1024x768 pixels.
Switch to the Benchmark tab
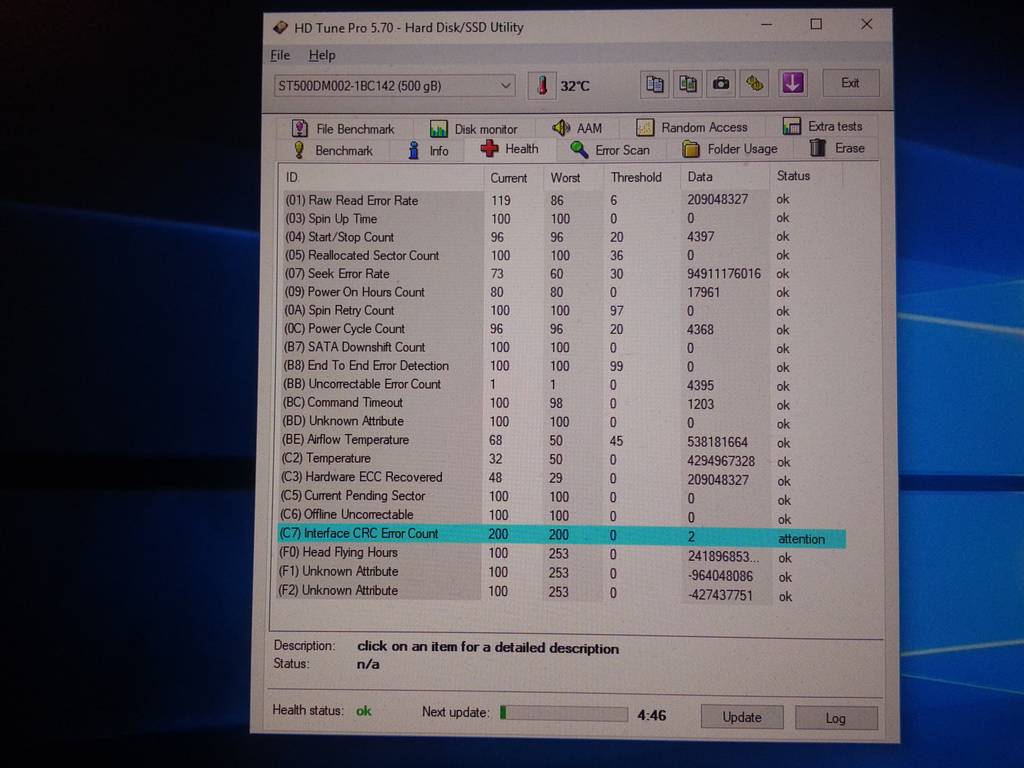[x=333, y=150]
